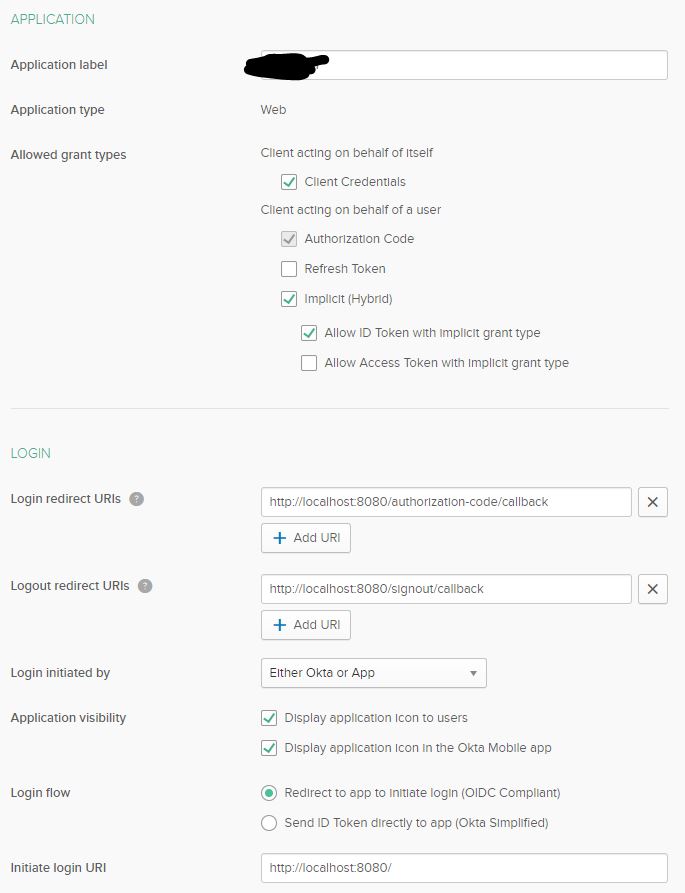Select Send ID Token directly to app
Viewport: 685px width, 893px height.
click(x=269, y=823)
